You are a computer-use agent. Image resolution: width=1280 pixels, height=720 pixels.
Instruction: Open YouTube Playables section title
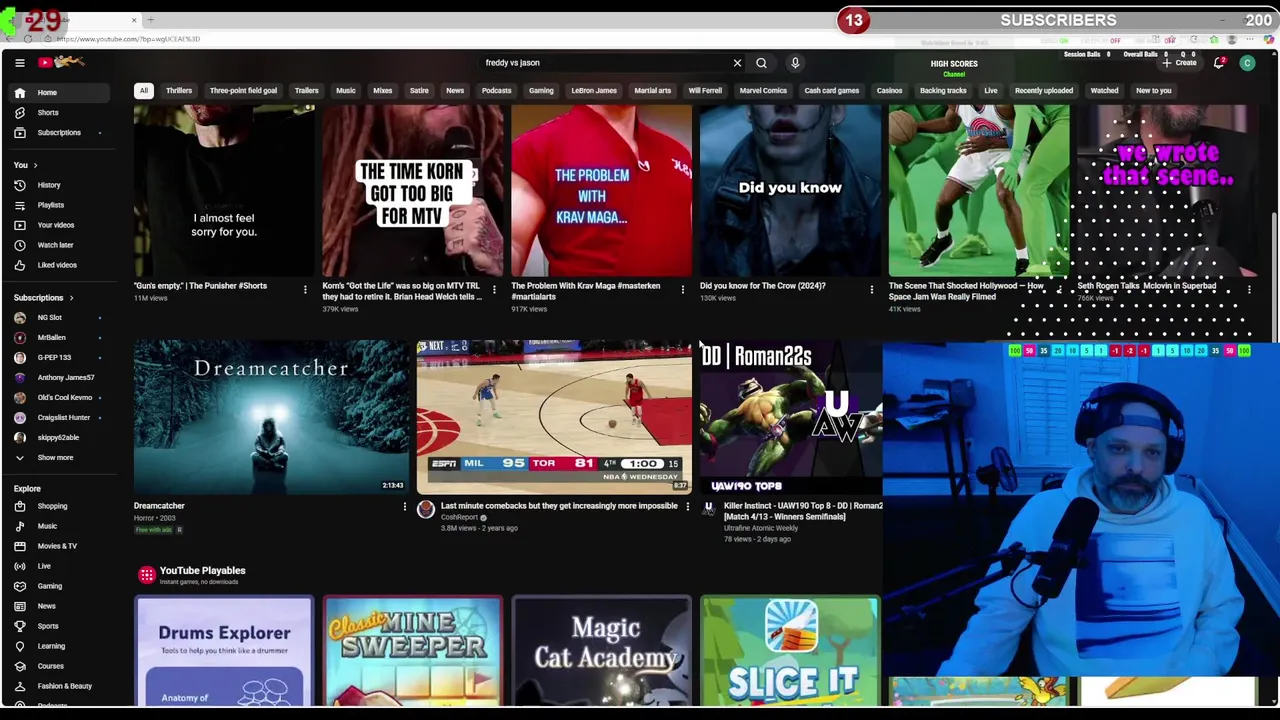(202, 571)
